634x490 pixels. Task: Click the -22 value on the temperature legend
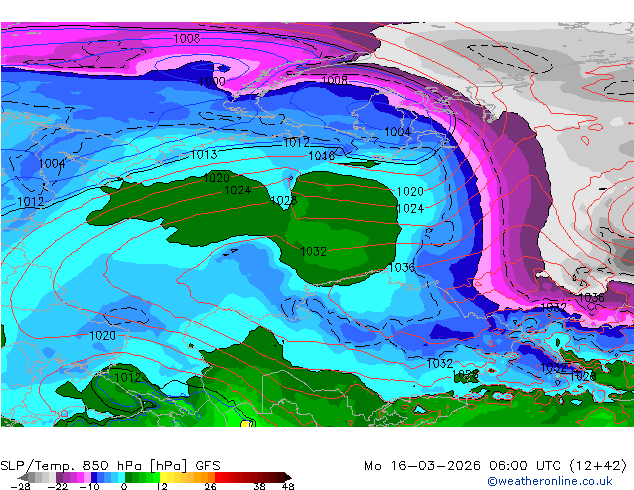[x=58, y=486]
